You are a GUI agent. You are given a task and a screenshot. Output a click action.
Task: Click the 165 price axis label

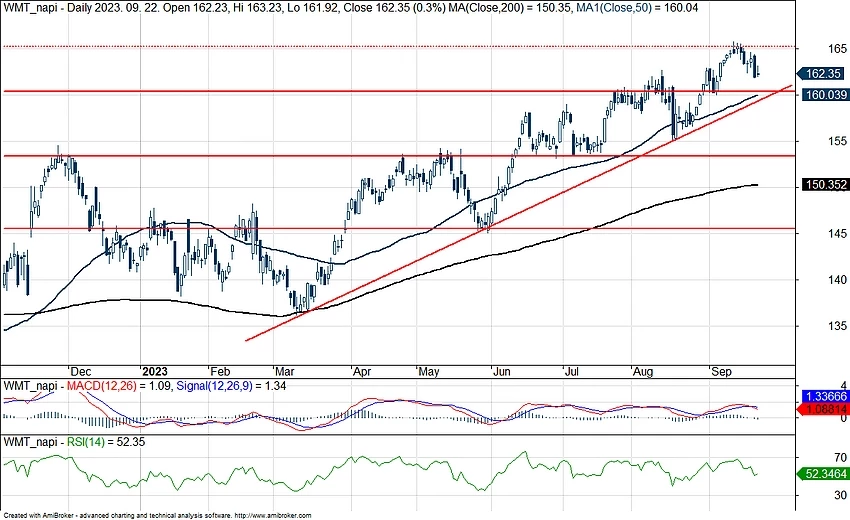[x=837, y=49]
